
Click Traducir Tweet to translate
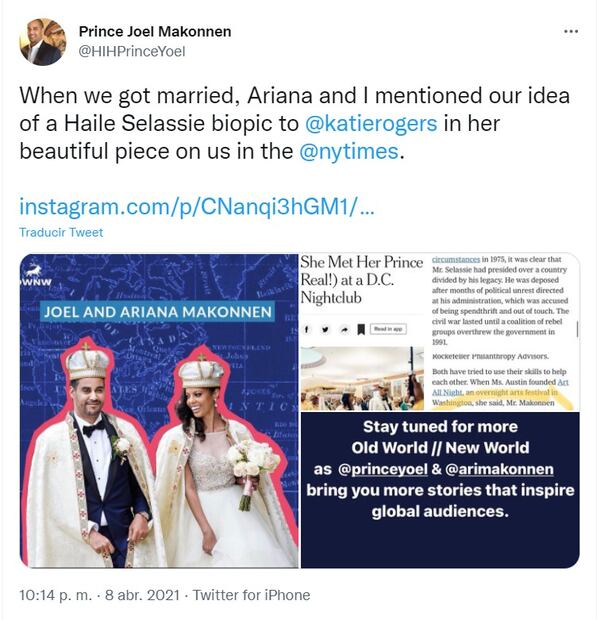(61, 232)
